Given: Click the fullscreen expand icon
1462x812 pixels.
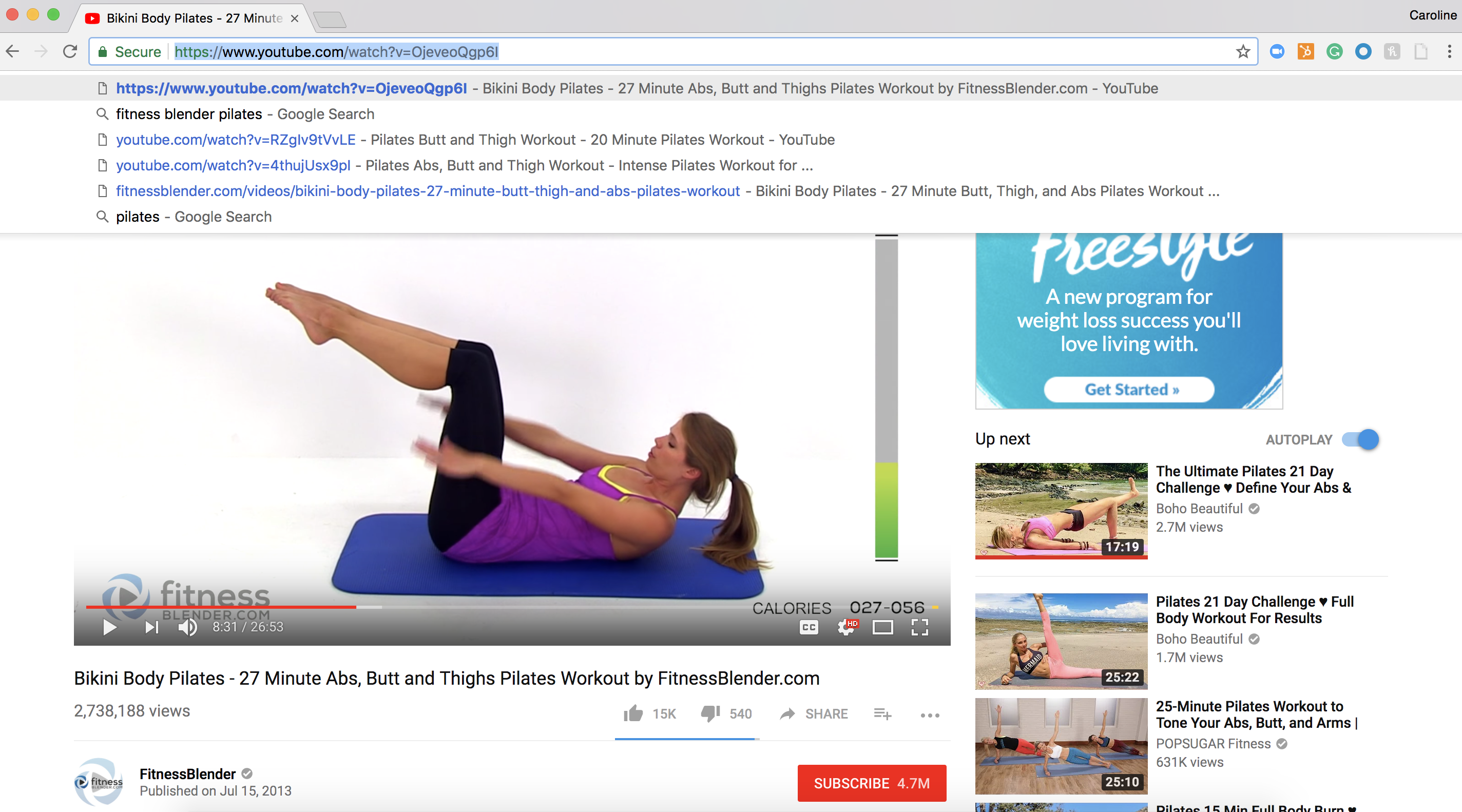Looking at the screenshot, I should 921,626.
